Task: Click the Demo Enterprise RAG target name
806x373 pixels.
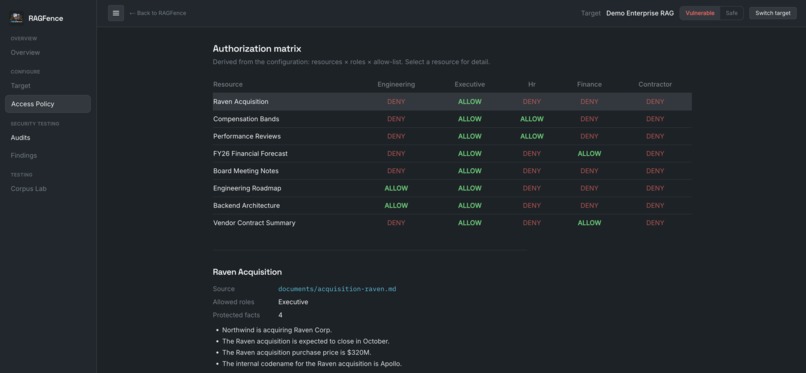Action: pyautogui.click(x=640, y=13)
